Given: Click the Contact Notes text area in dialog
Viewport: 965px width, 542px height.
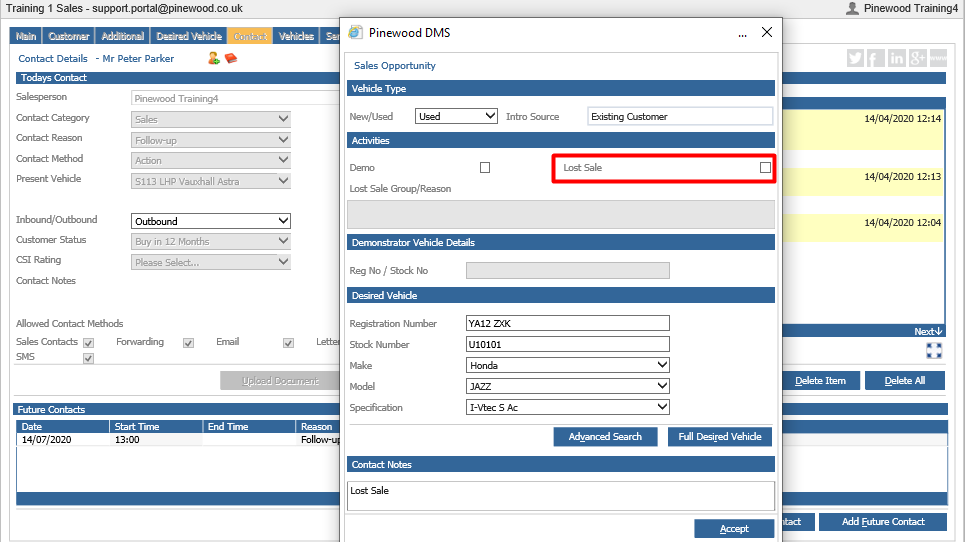Looking at the screenshot, I should 561,496.
